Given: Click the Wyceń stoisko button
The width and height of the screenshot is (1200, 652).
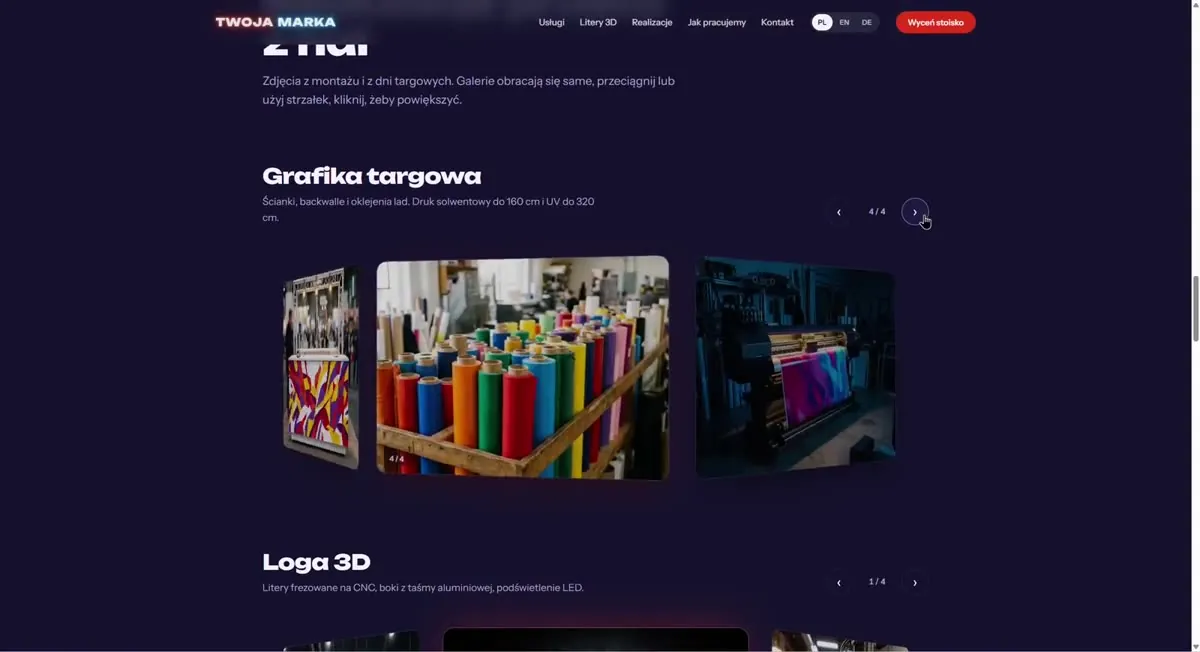Looking at the screenshot, I should (935, 22).
